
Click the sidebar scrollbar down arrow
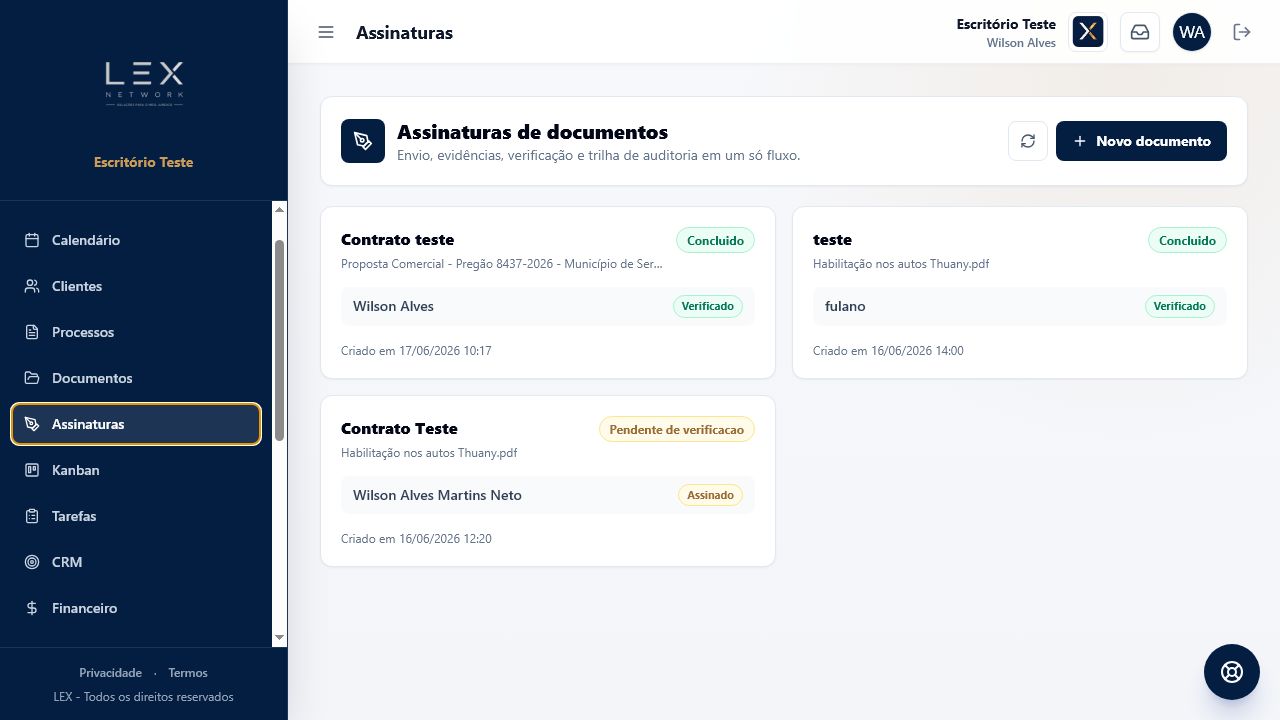tap(279, 637)
